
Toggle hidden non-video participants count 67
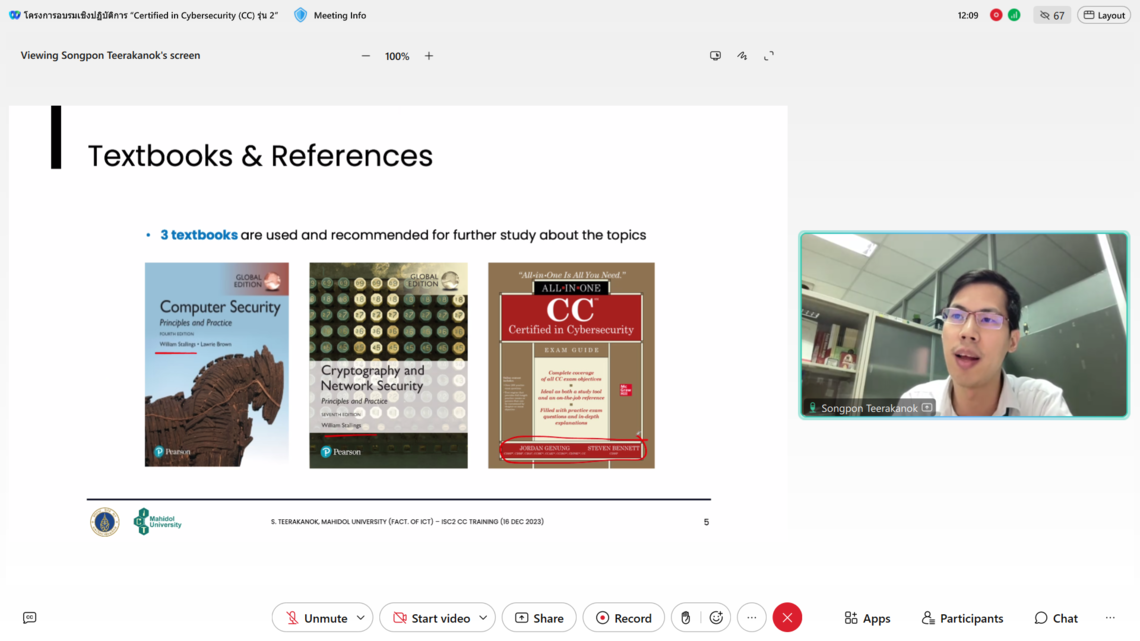tap(1051, 15)
